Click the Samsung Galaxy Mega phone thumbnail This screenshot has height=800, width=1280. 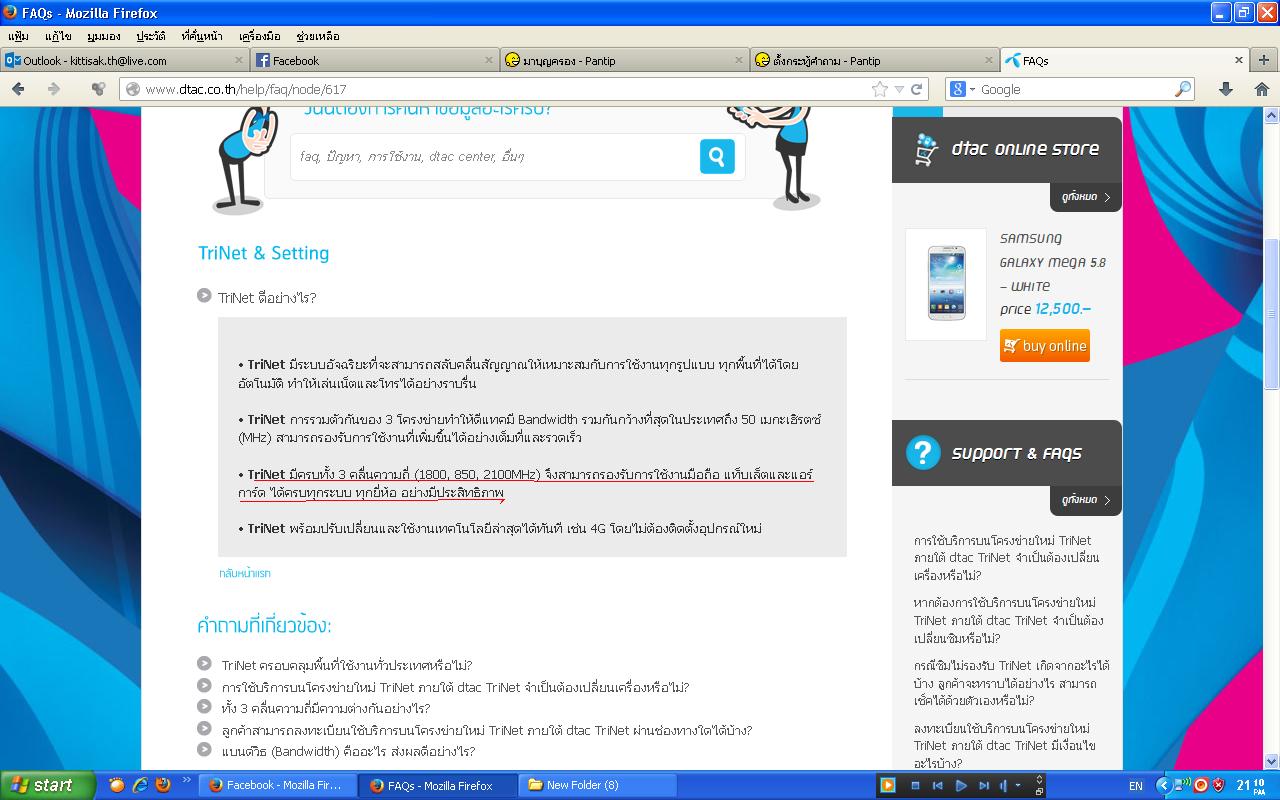pos(946,284)
